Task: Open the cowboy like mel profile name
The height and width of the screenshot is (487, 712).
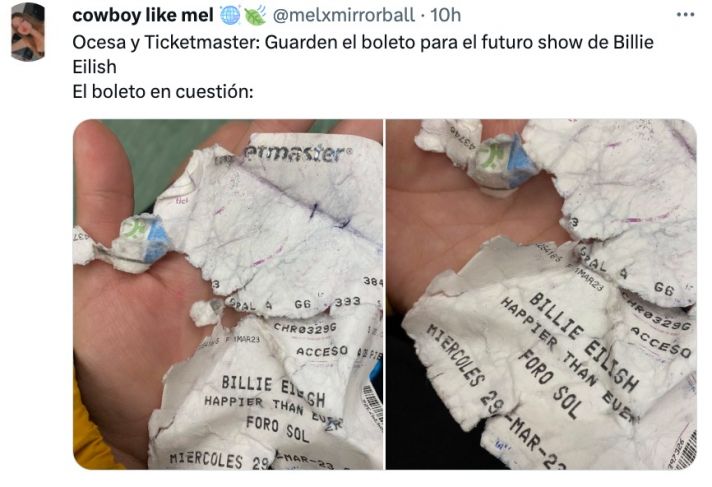Action: [143, 15]
